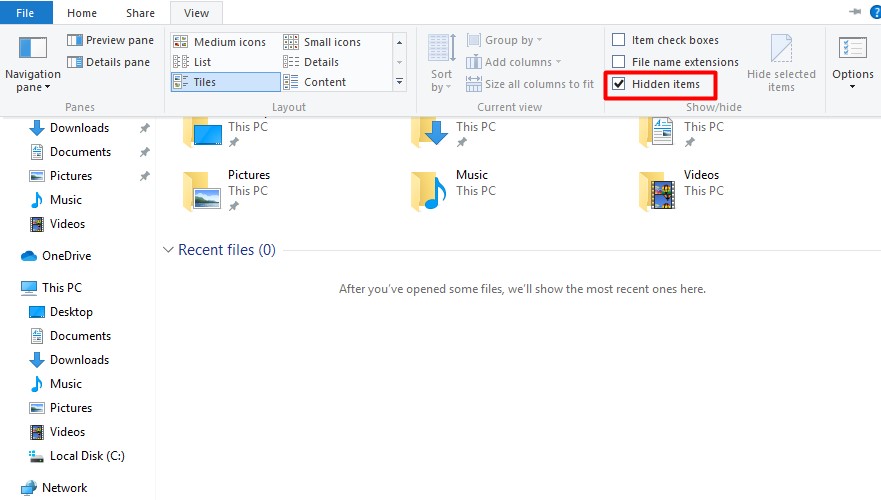The width and height of the screenshot is (881, 500).
Task: Toggle the Details pane
Action: click(108, 62)
